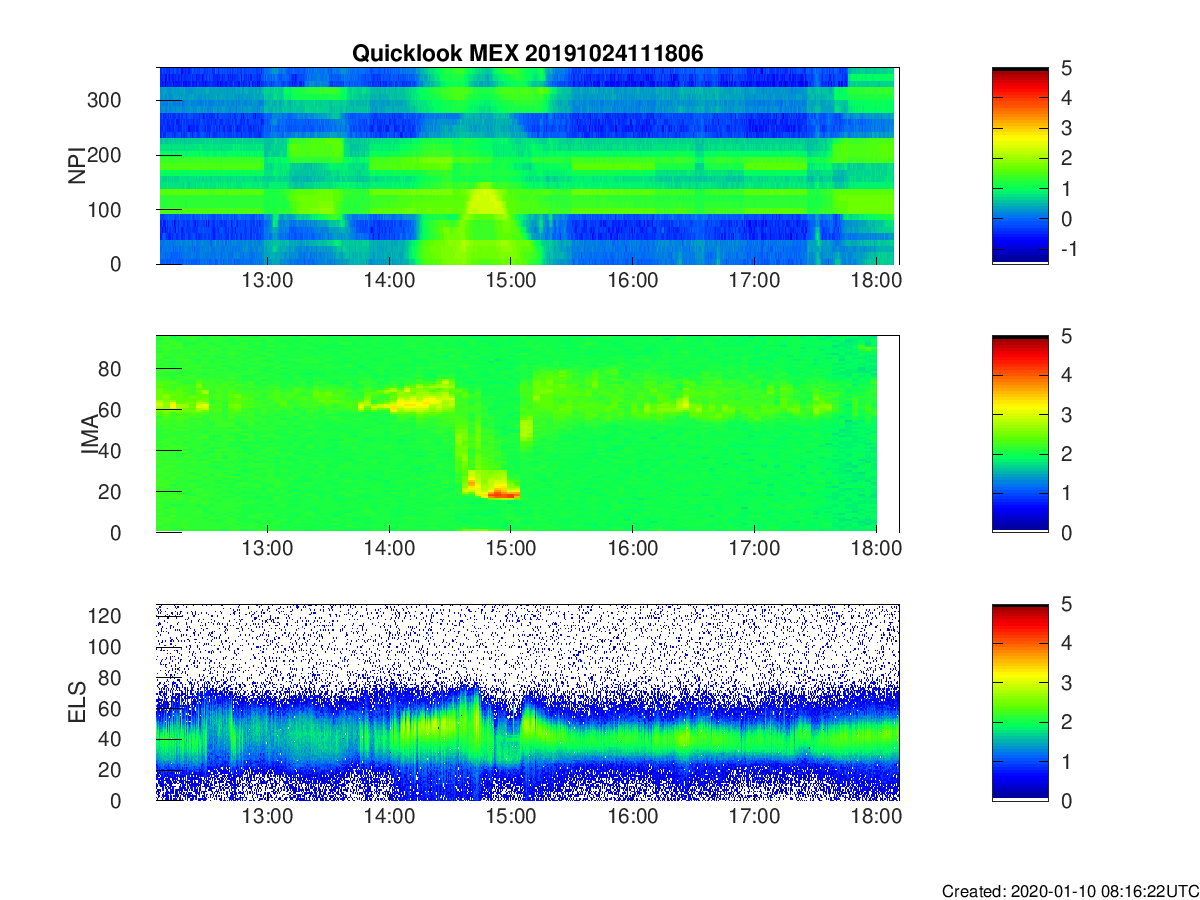
Task: Select the ELS plot colorbar
Action: (1020, 702)
